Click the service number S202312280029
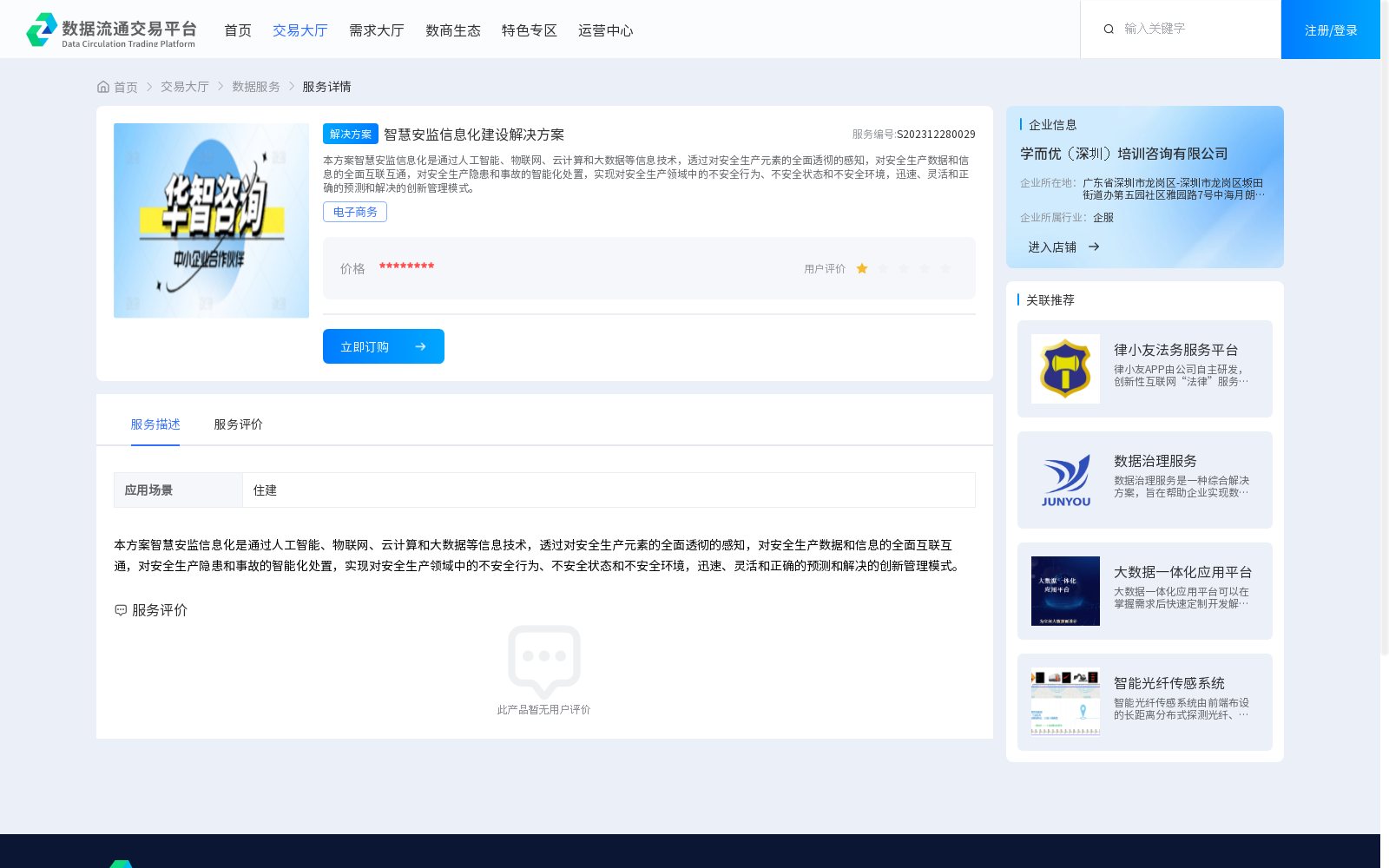 (936, 135)
